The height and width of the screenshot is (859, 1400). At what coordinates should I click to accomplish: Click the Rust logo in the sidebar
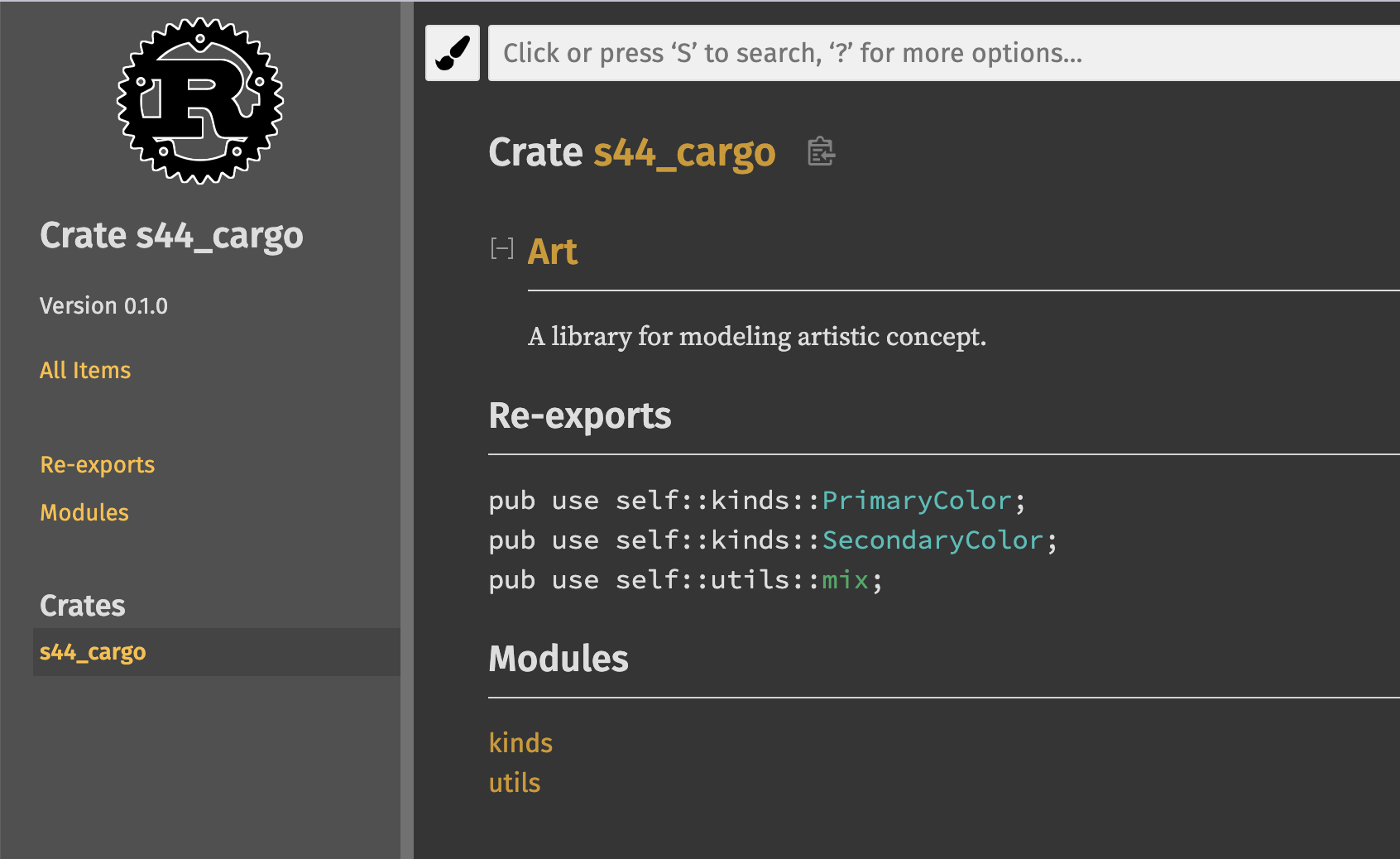click(200, 101)
